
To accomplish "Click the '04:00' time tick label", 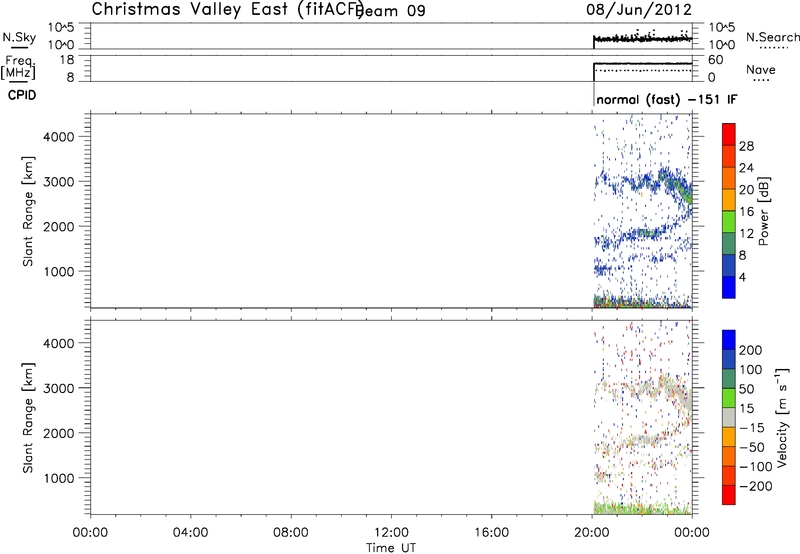I will (190, 533).
